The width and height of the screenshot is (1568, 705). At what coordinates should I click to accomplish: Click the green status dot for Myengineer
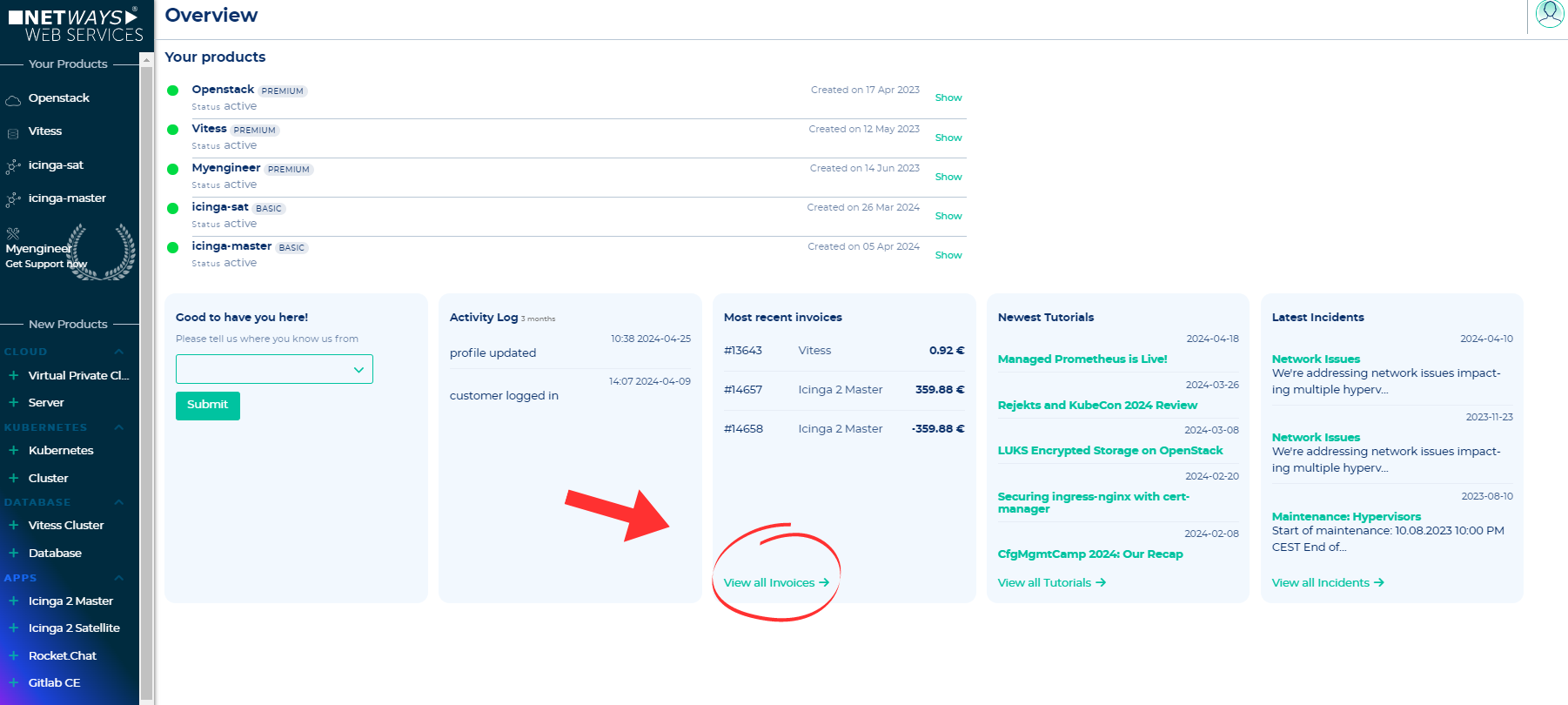[173, 168]
